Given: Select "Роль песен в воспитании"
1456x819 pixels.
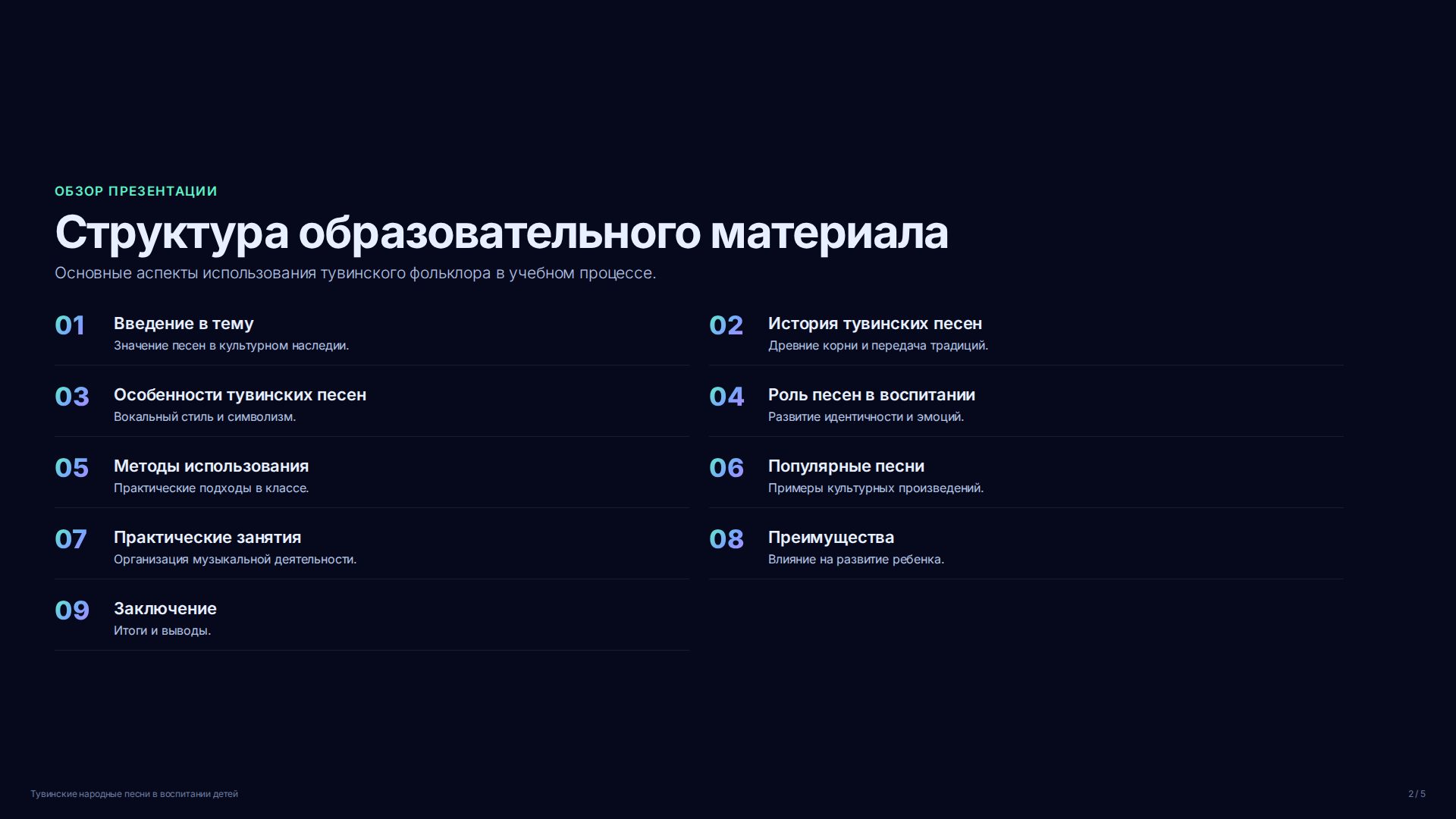Looking at the screenshot, I should click(871, 395).
